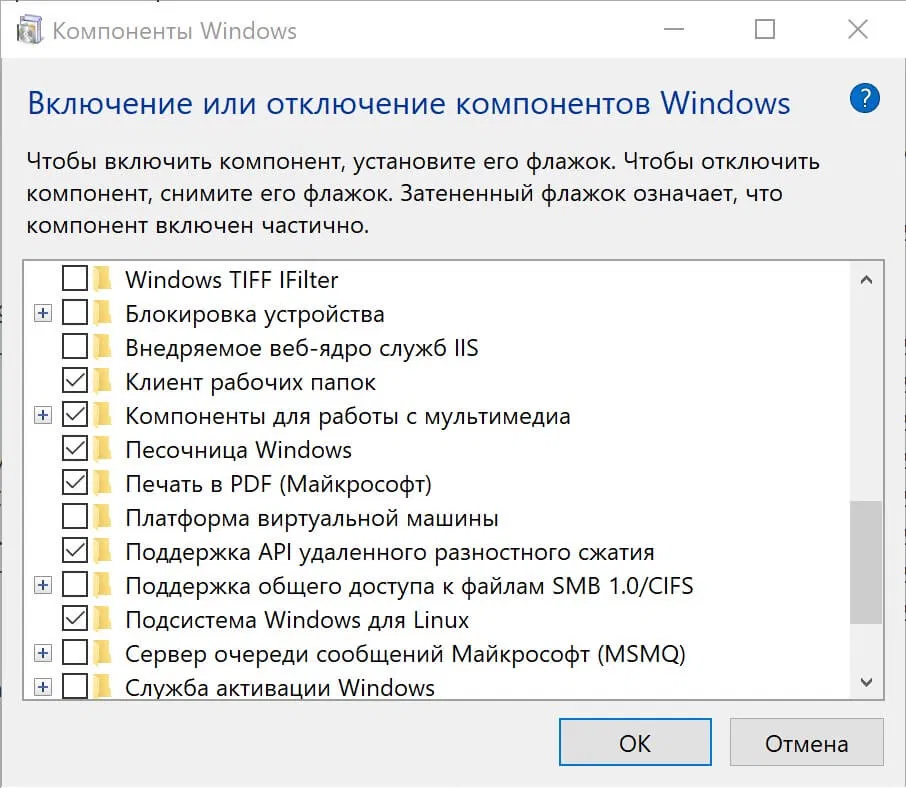The image size is (906, 788).
Task: Click the folder icon beside Платформа виртуальной машины
Action: [103, 517]
